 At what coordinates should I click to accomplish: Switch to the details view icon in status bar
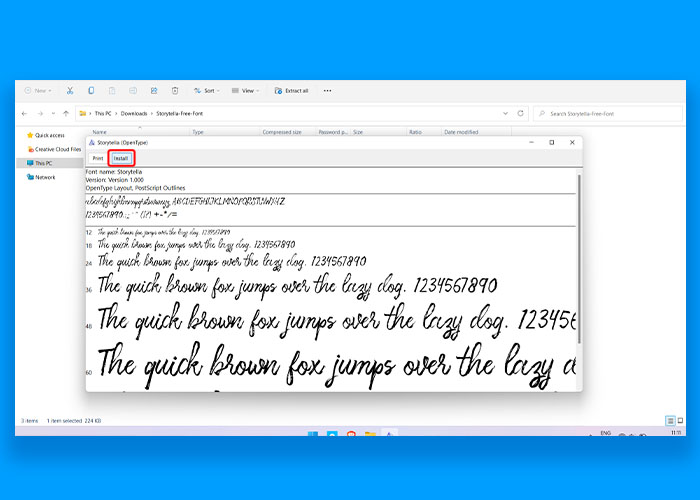pyautogui.click(x=670, y=421)
